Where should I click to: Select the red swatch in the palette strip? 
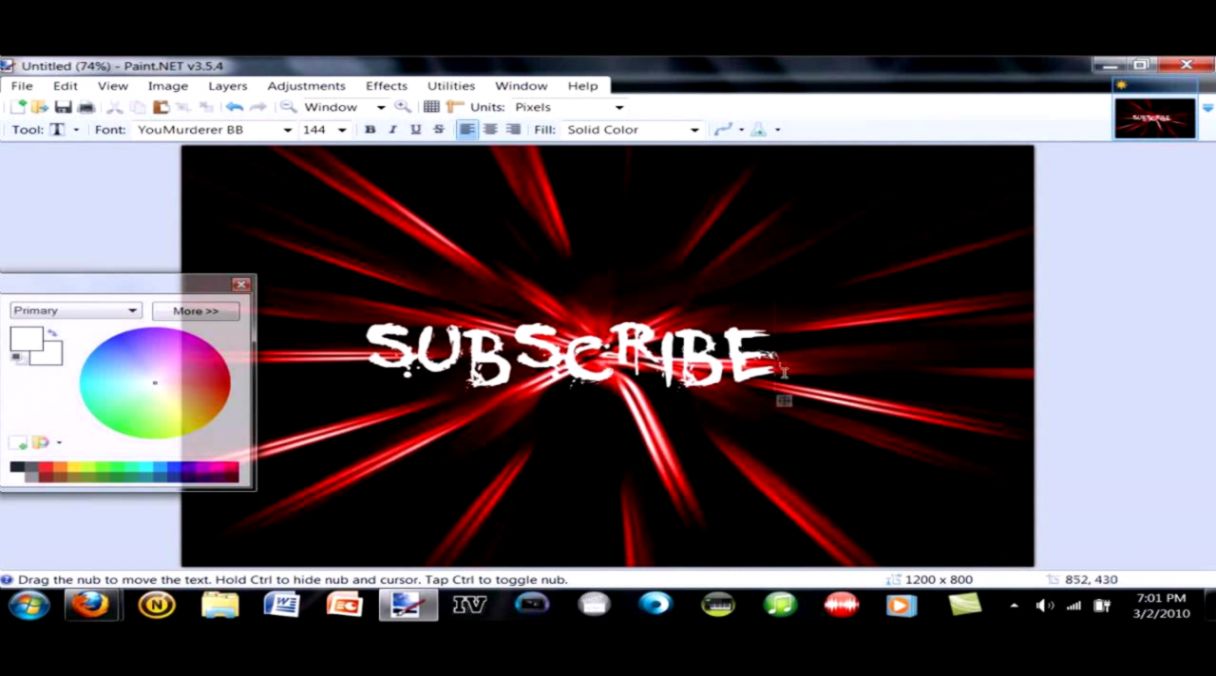(x=45, y=466)
